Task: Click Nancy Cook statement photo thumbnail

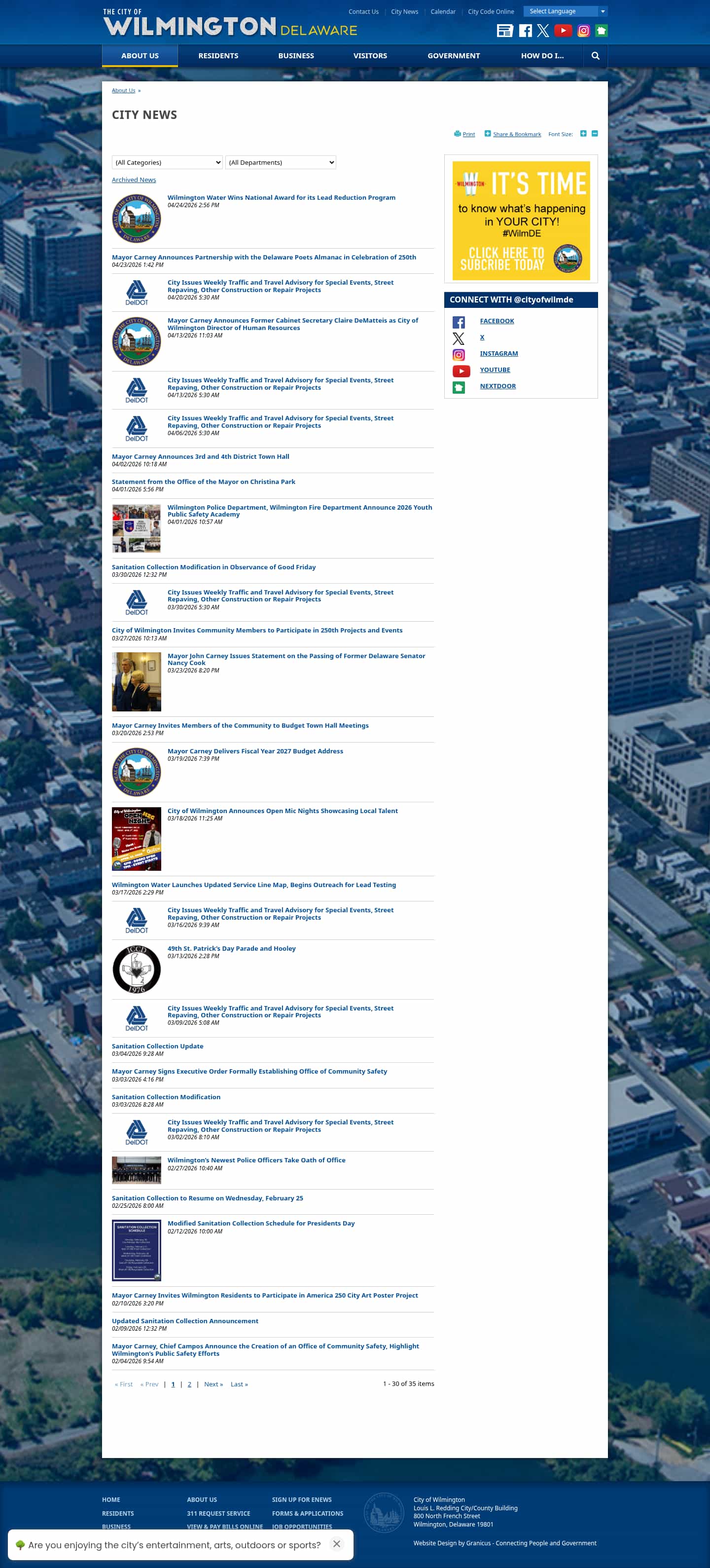Action: 136,681
